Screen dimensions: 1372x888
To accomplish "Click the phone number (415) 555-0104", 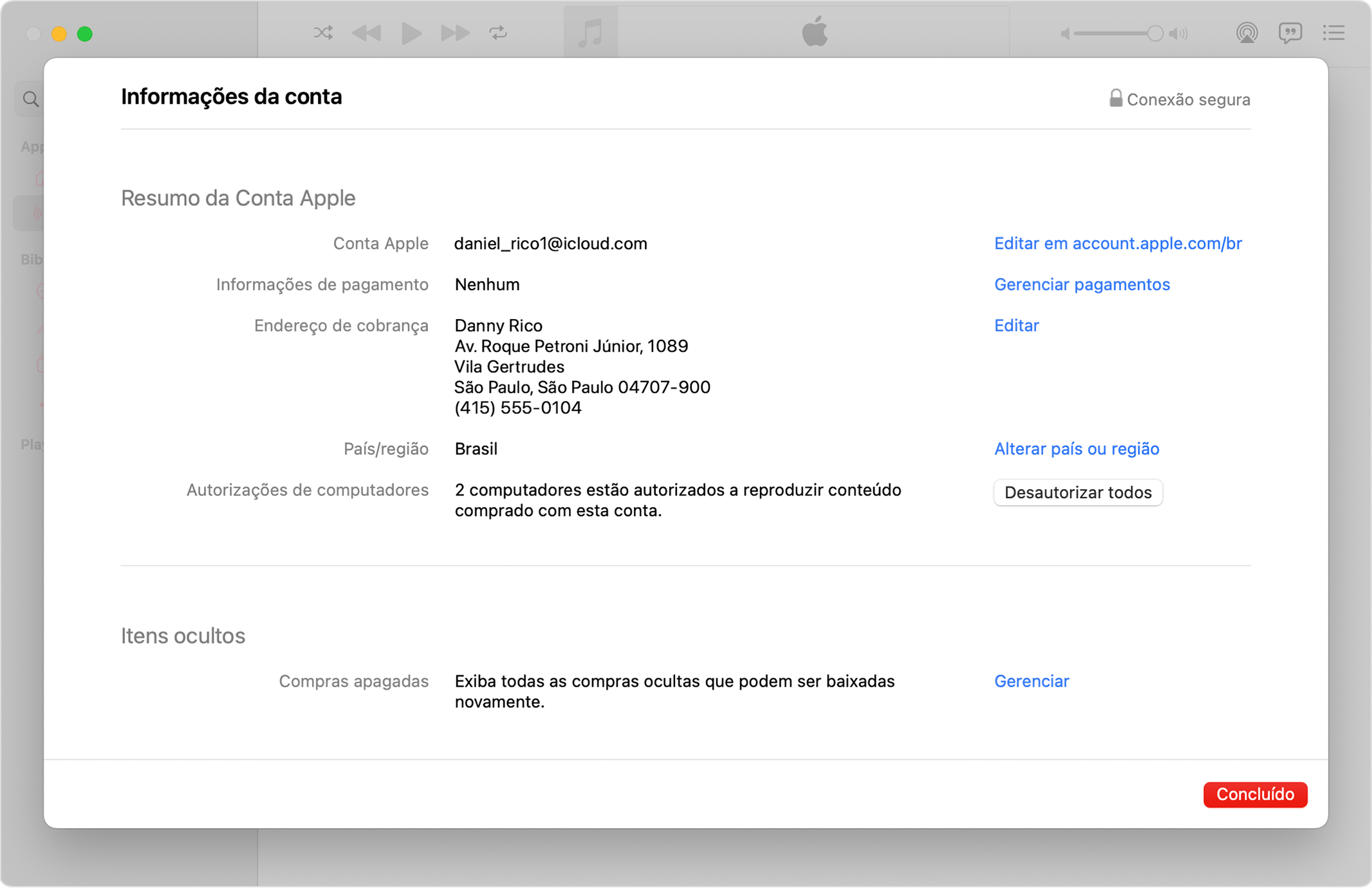I will coord(517,408).
